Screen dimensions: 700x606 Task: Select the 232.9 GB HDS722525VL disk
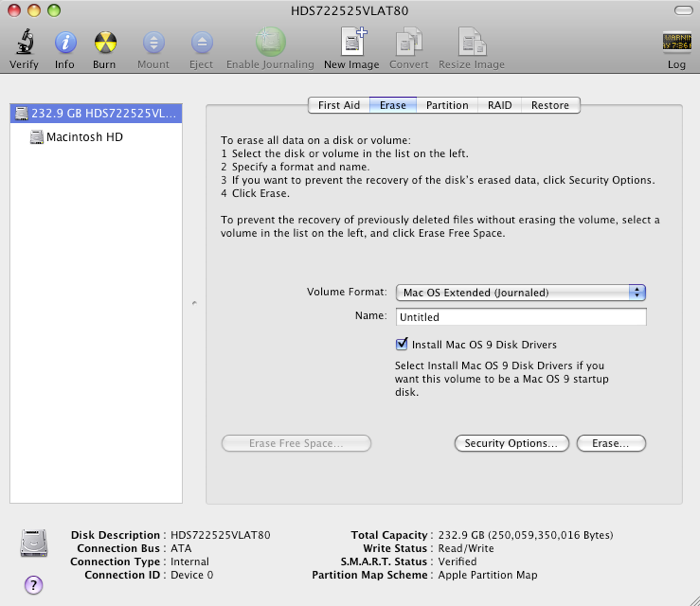[96, 113]
